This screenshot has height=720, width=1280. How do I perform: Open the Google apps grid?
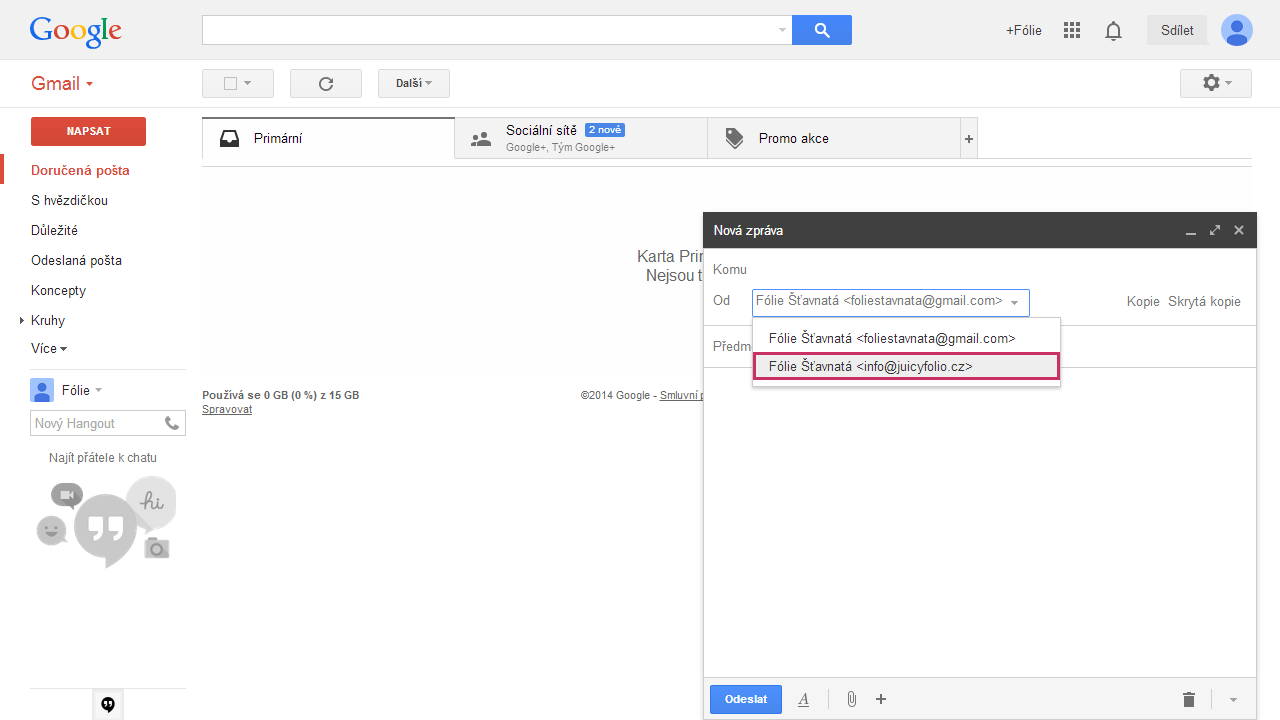pyautogui.click(x=1072, y=30)
